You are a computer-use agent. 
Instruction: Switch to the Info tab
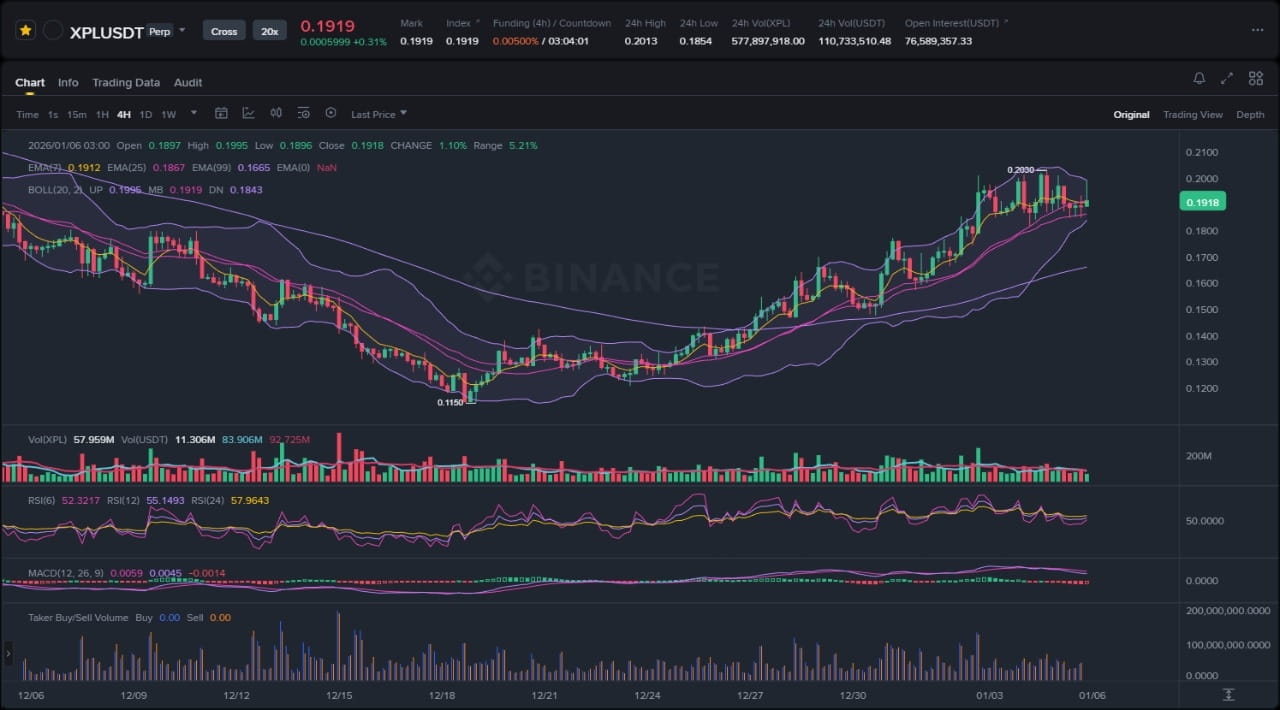pyautogui.click(x=68, y=83)
